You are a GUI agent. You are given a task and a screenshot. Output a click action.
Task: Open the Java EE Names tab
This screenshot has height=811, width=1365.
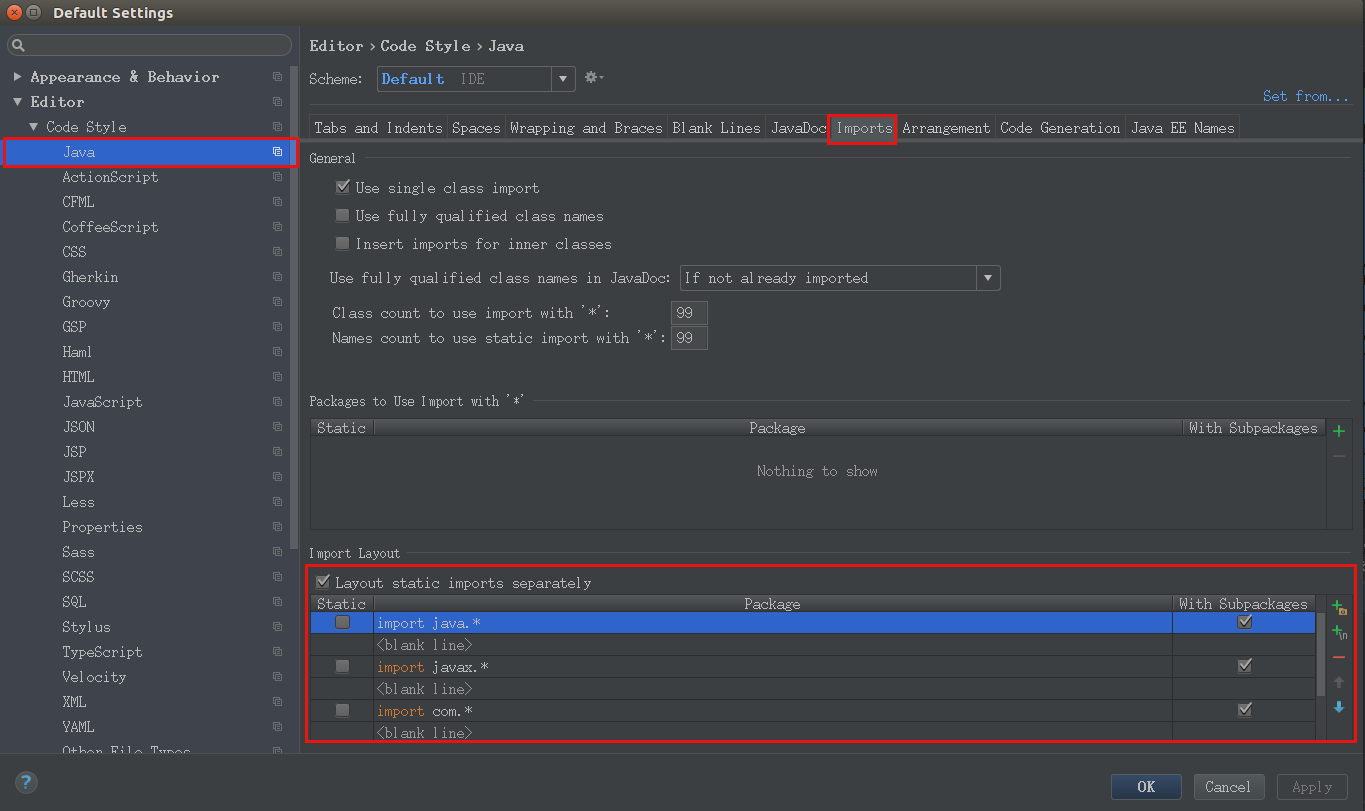tap(1183, 128)
